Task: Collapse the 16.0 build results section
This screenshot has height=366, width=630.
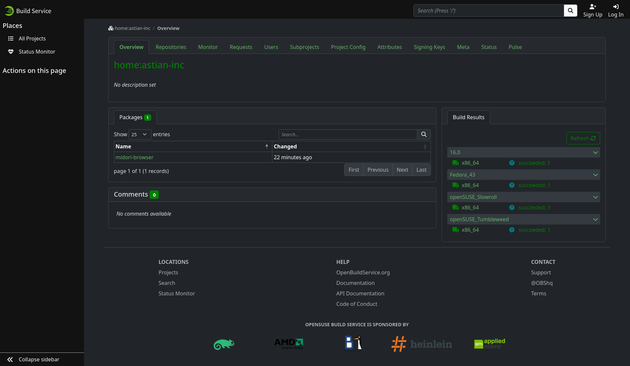Action: point(595,153)
